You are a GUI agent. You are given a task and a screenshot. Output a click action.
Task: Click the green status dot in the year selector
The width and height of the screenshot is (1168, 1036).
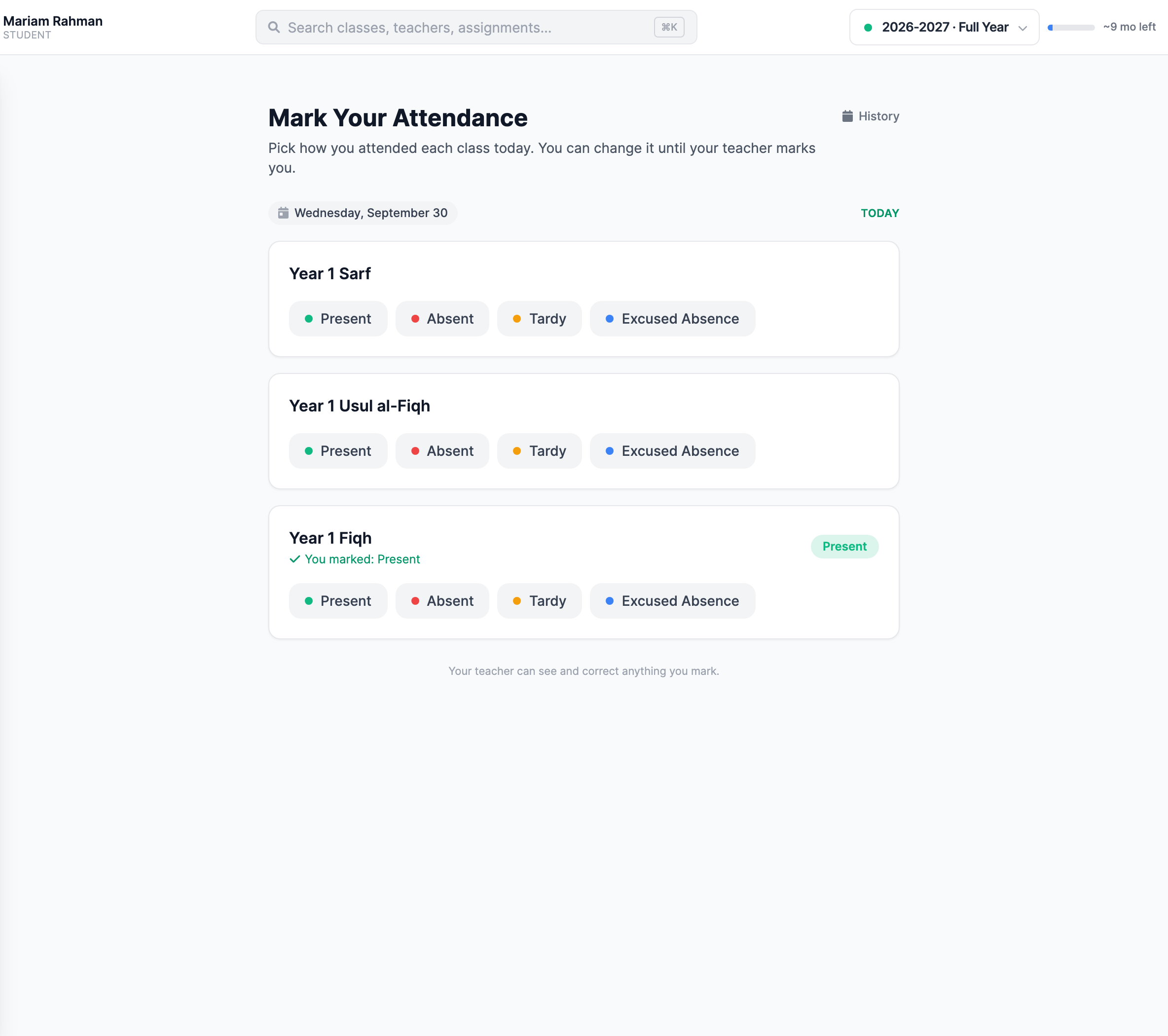868,28
